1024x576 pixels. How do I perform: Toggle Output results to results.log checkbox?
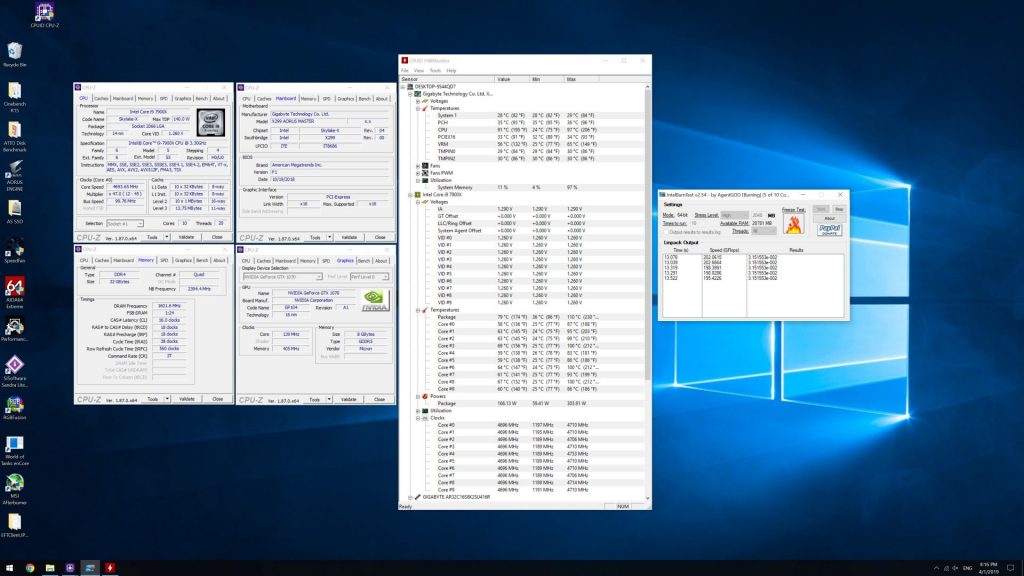click(x=666, y=231)
